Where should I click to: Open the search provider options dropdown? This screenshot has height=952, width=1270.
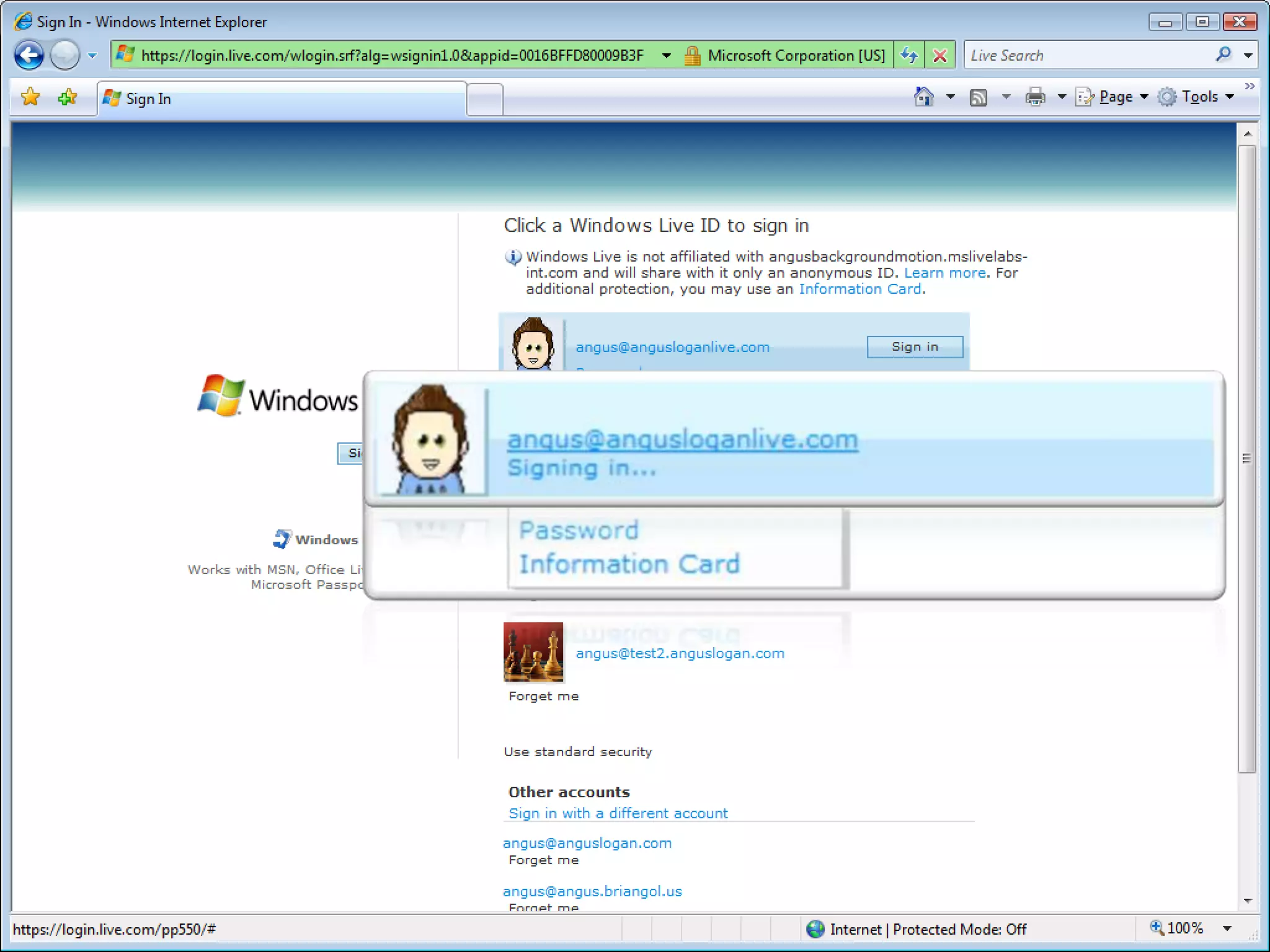(x=1248, y=55)
